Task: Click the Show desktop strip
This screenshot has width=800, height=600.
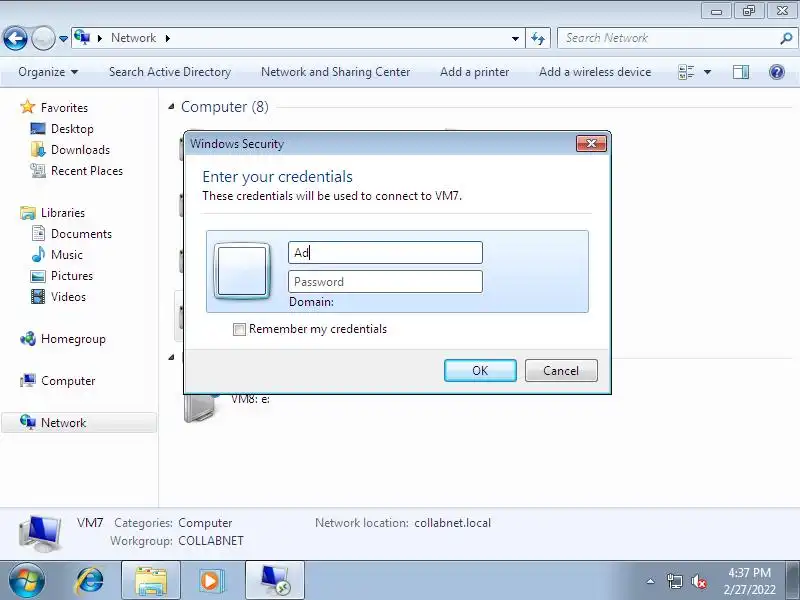Action: [x=794, y=581]
